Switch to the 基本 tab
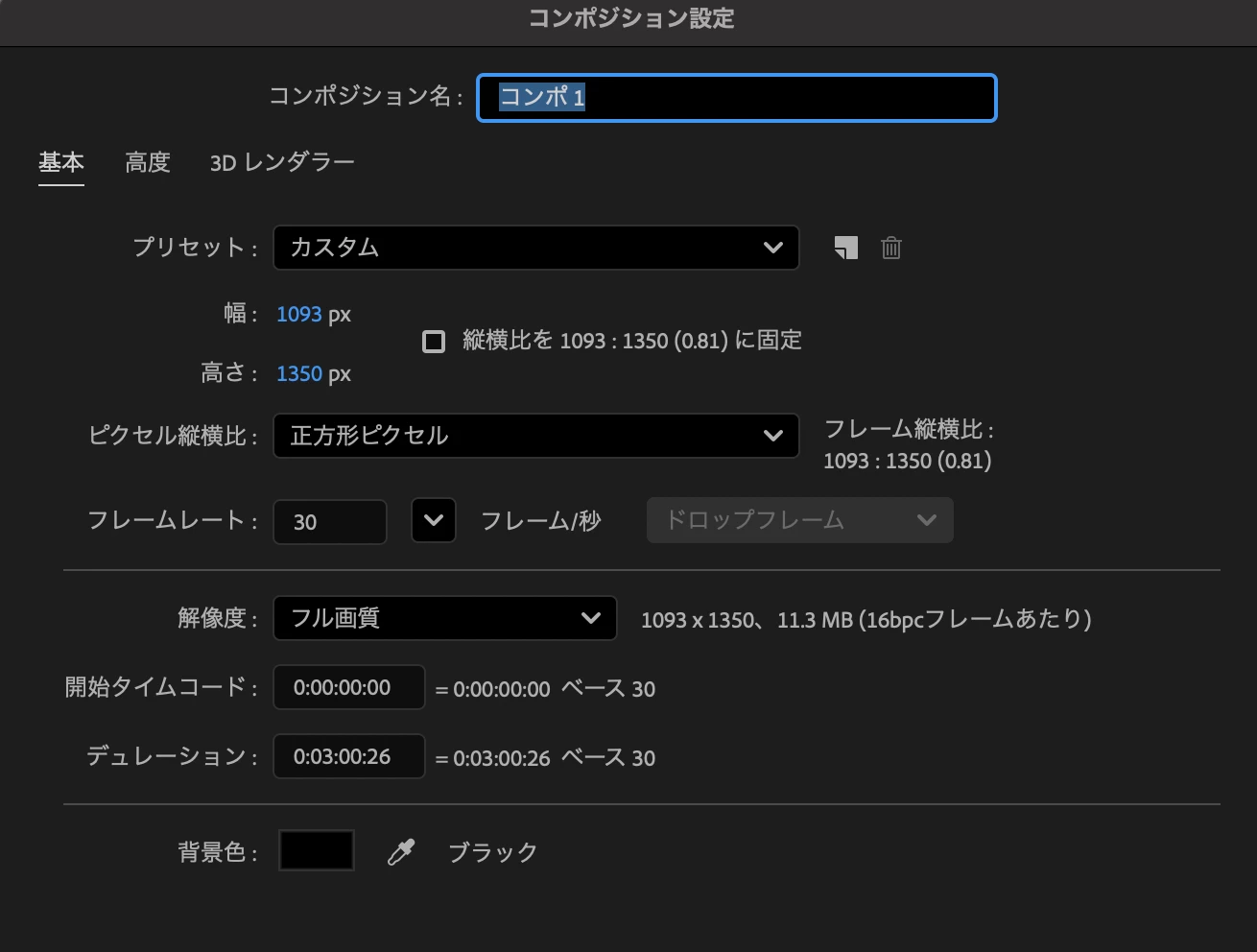The image size is (1257, 952). [61, 162]
